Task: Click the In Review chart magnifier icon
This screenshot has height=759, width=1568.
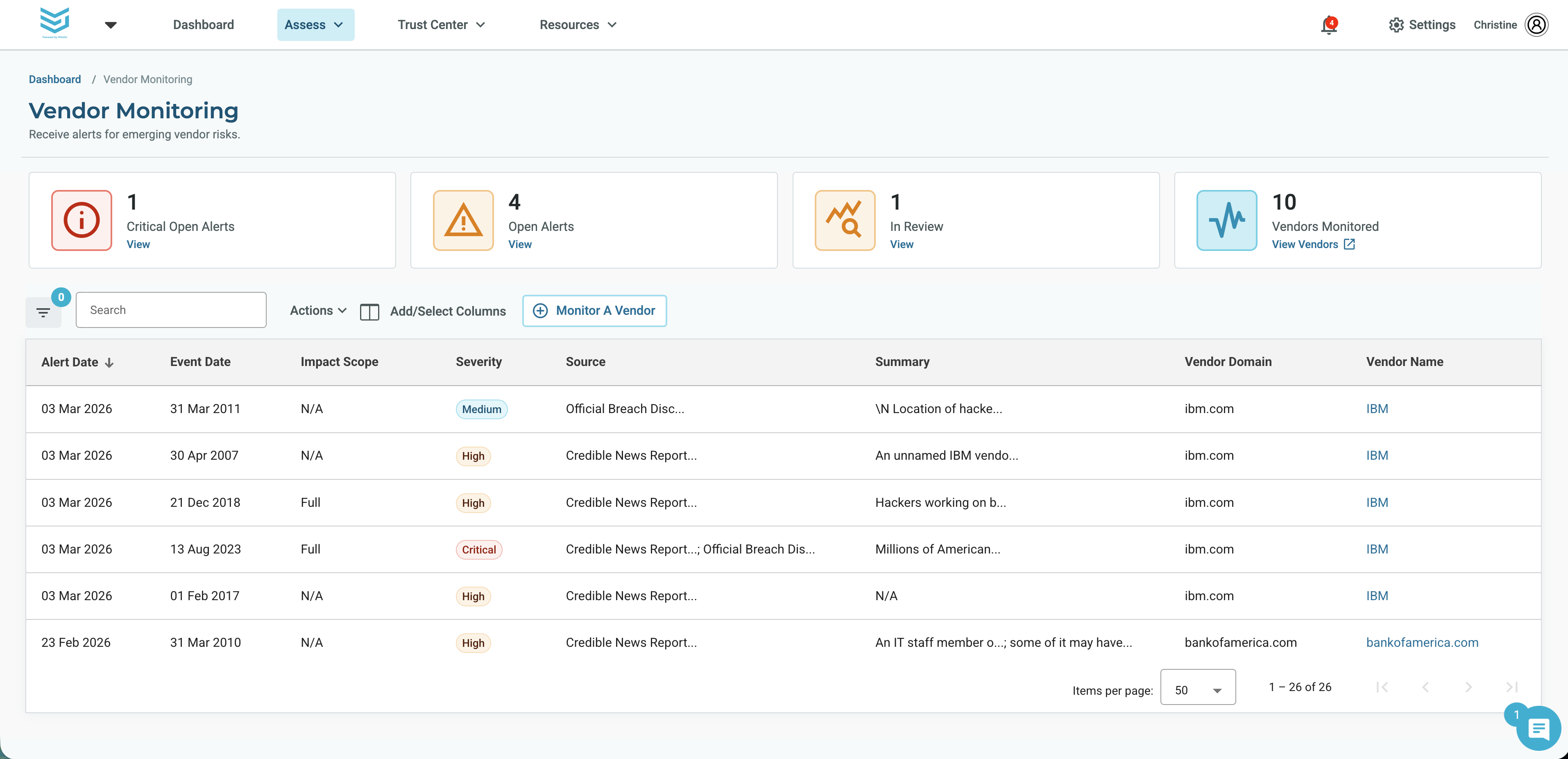Action: point(845,220)
